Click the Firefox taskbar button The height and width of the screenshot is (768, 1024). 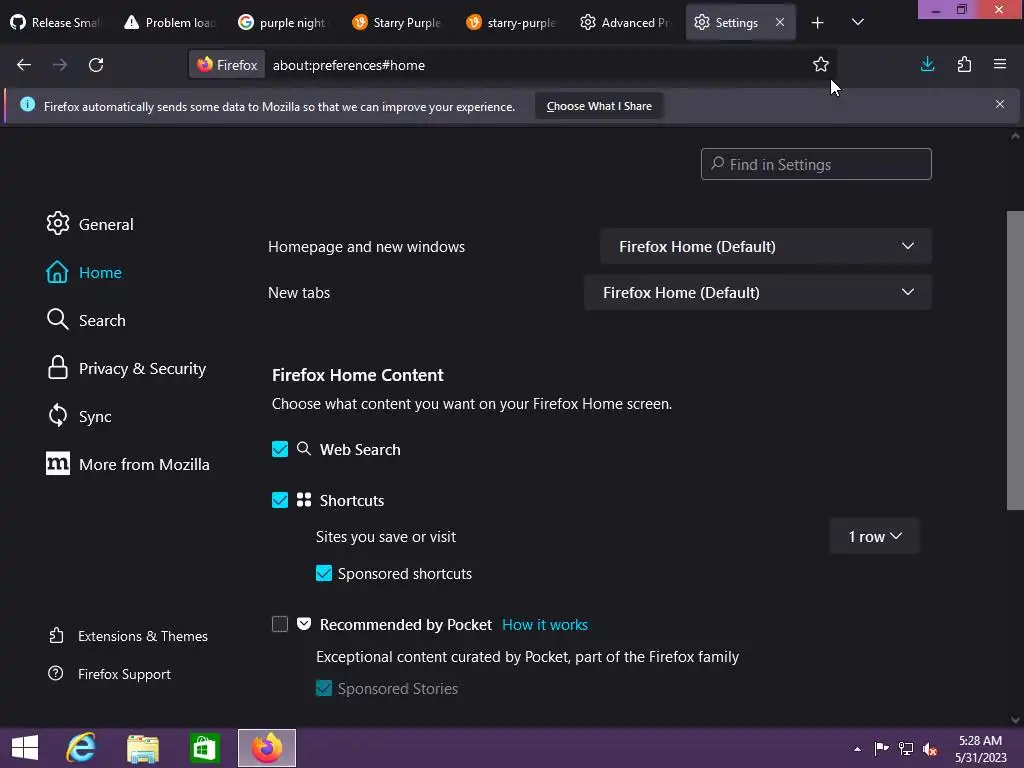tap(266, 748)
